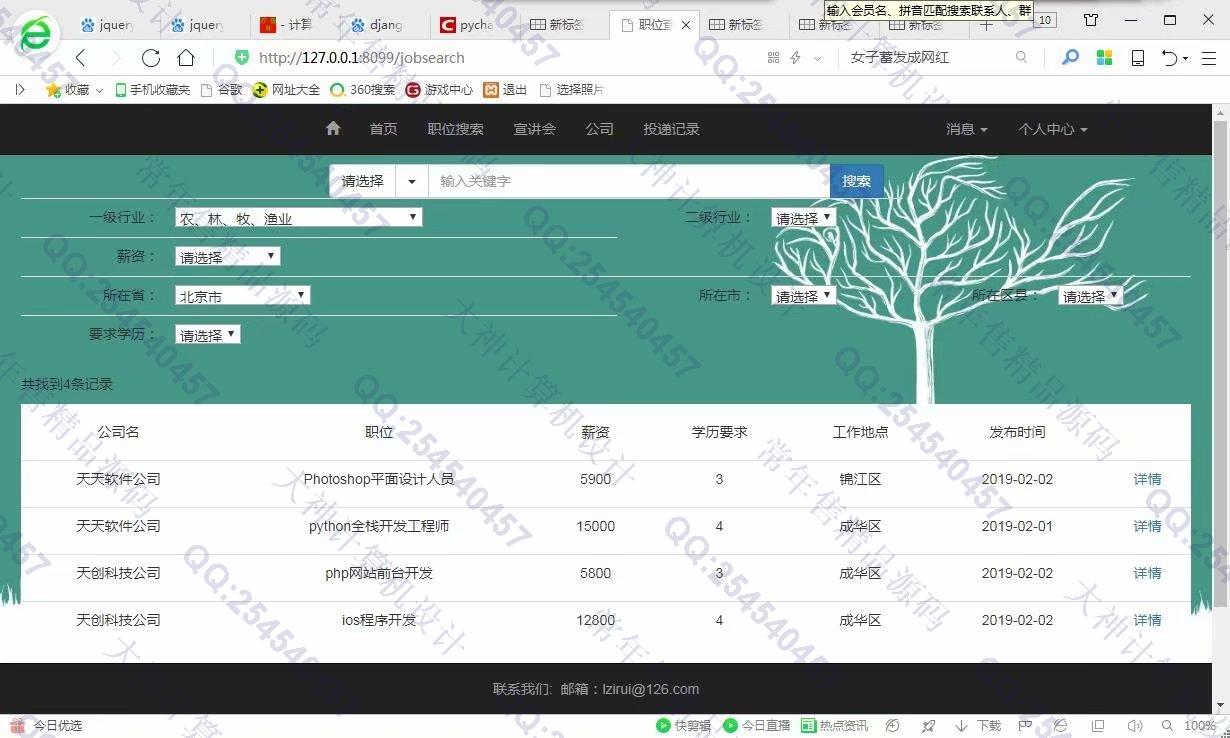The image size is (1230, 738).
Task: Open 宣讲会 in navbar
Action: 534,129
